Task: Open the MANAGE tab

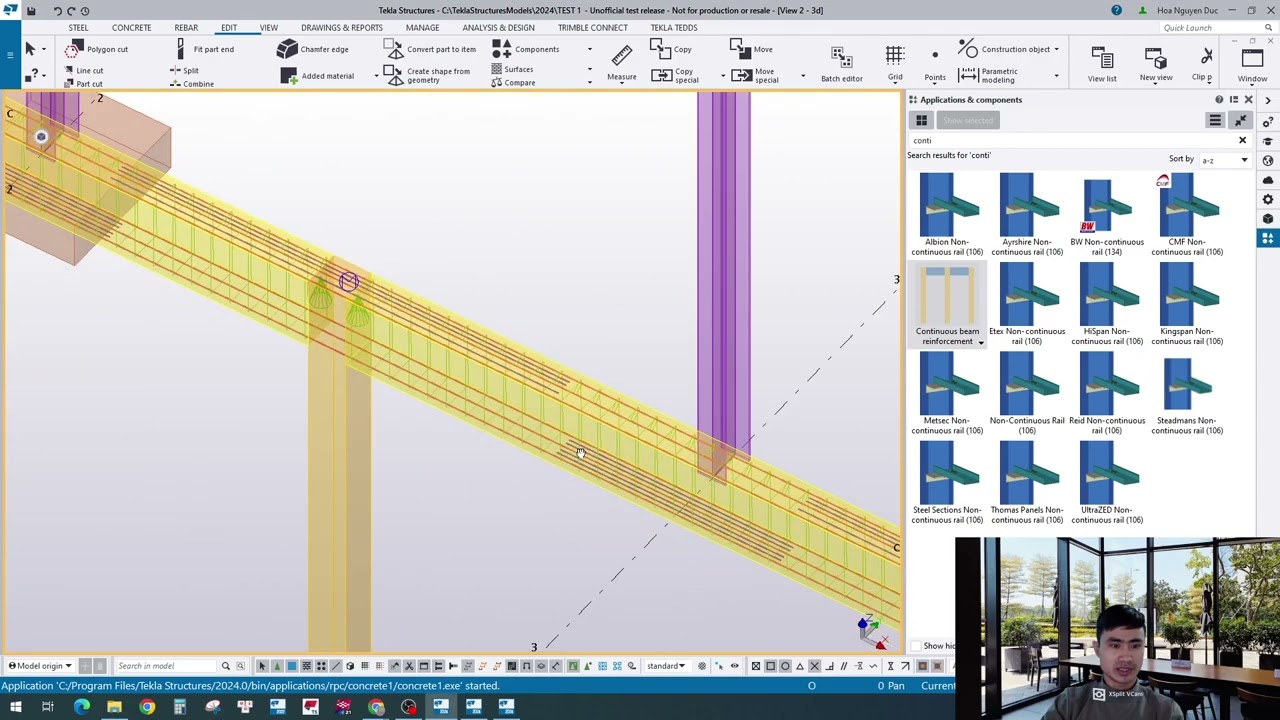Action: pos(422,28)
